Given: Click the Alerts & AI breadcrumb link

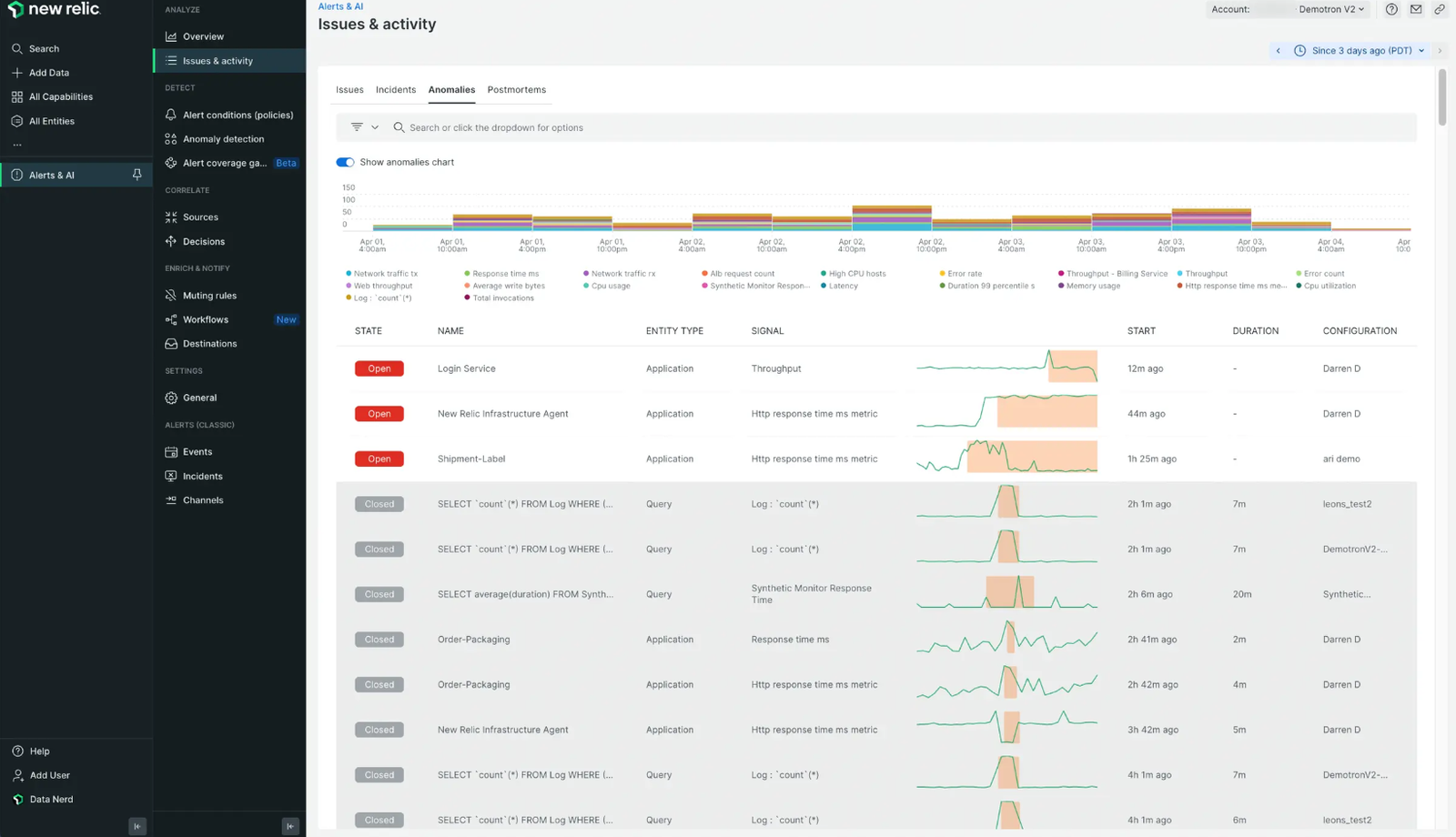Looking at the screenshot, I should point(340,5).
